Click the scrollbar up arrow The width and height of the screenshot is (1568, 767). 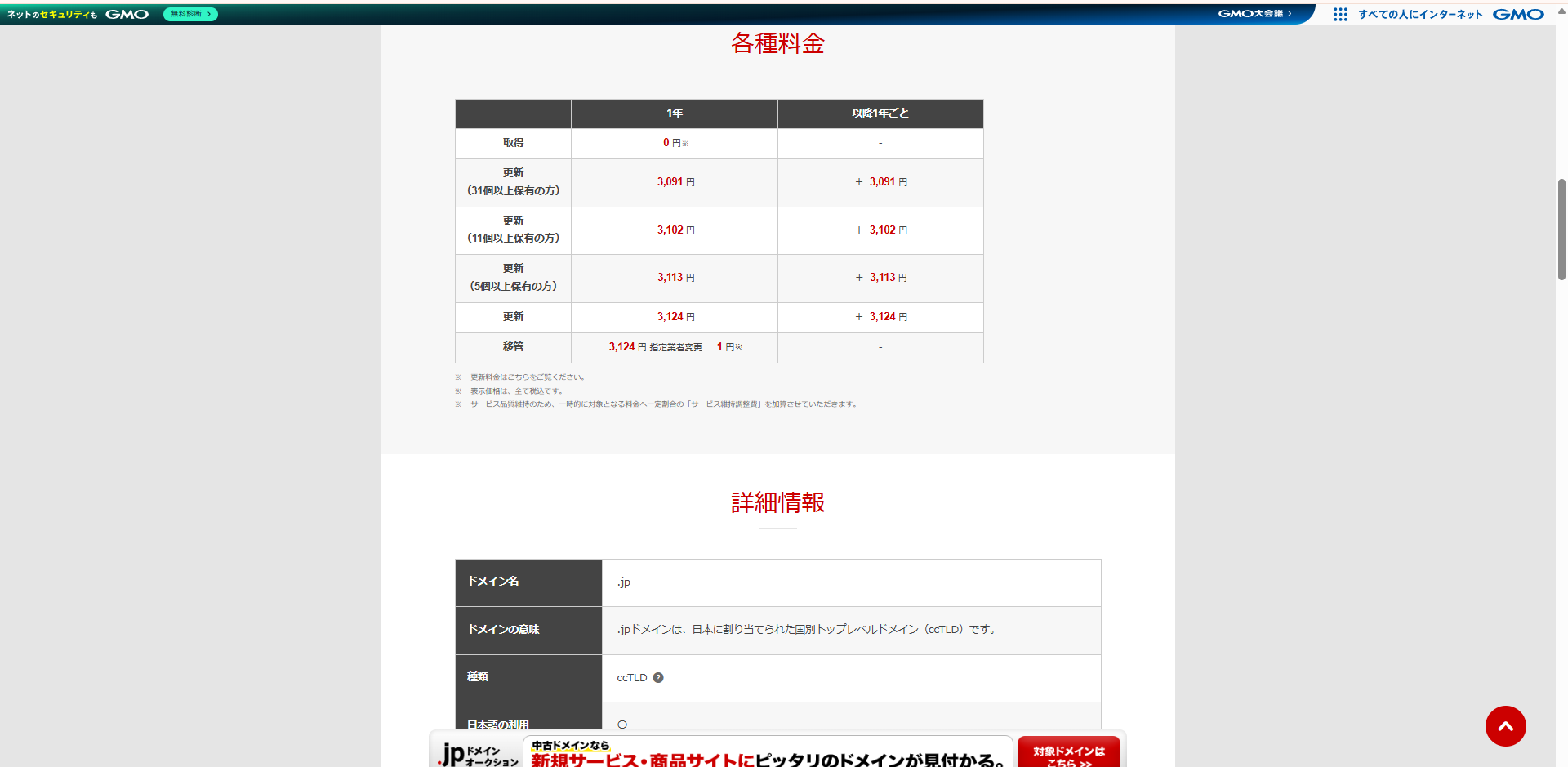click(1561, 11)
